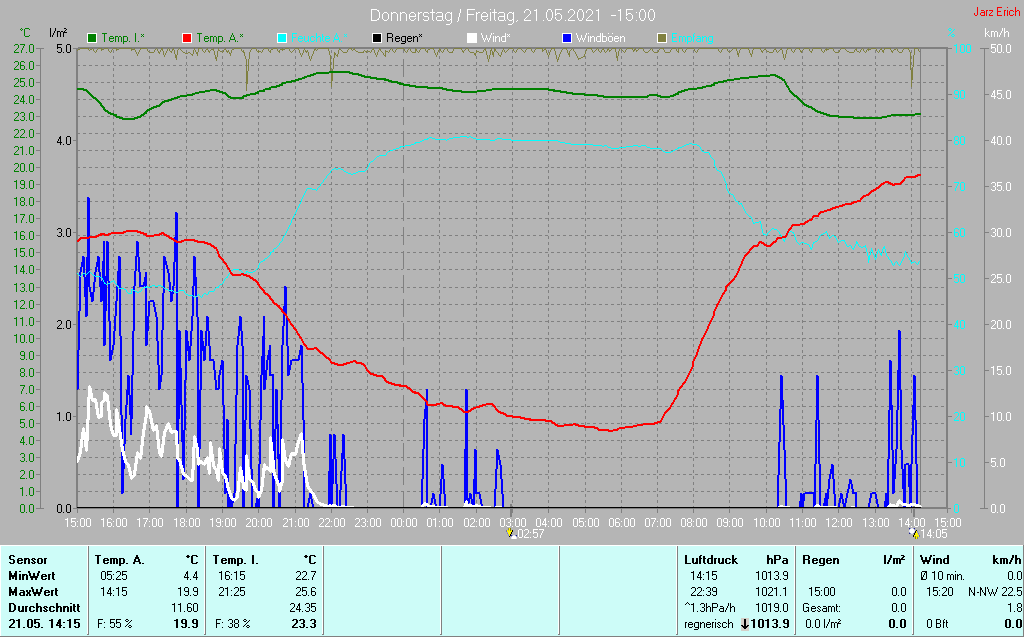This screenshot has height=637, width=1024.
Task: Click the wind average value "1.8"
Action: [1014, 608]
